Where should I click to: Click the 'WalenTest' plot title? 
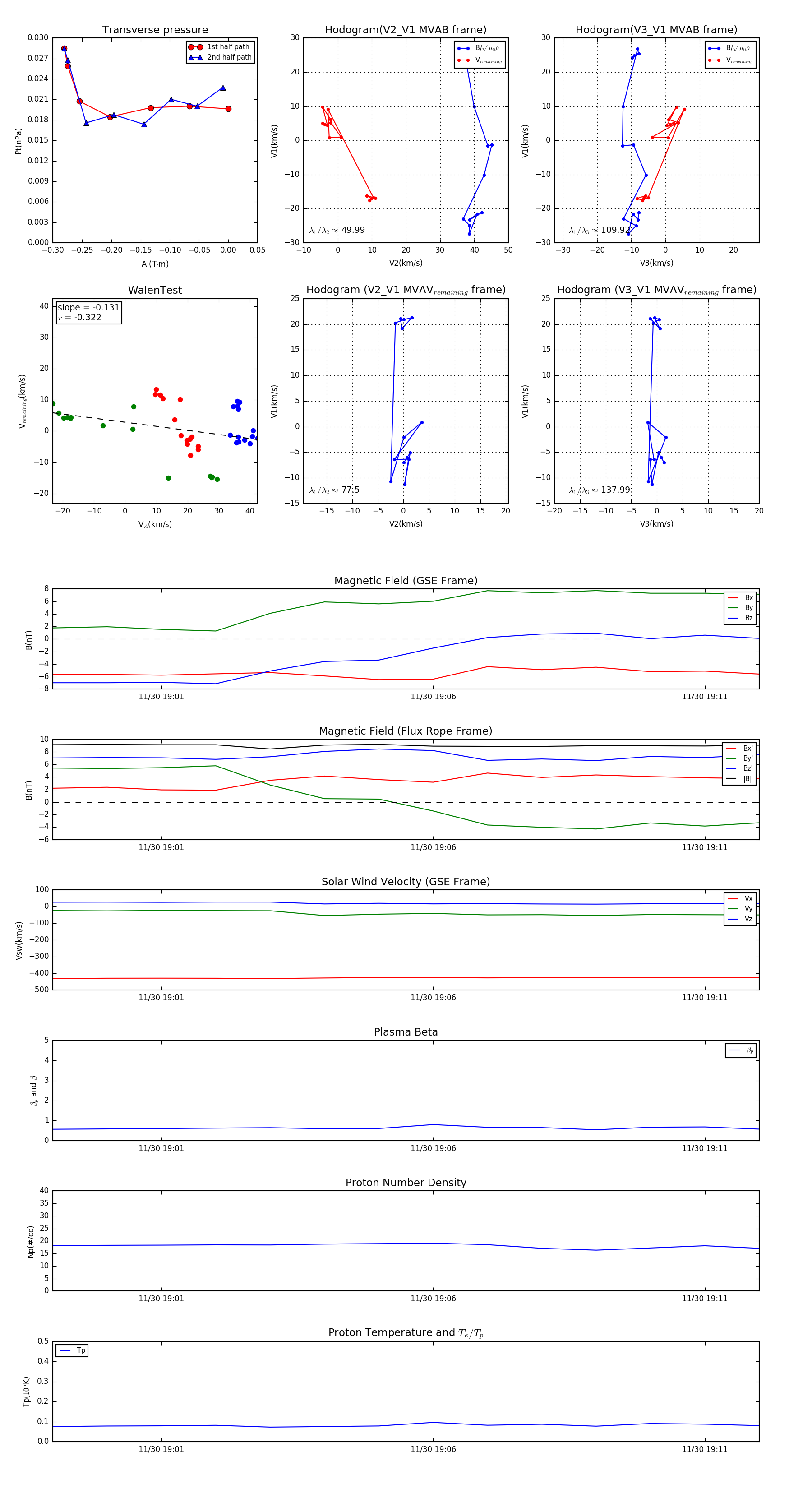[155, 290]
